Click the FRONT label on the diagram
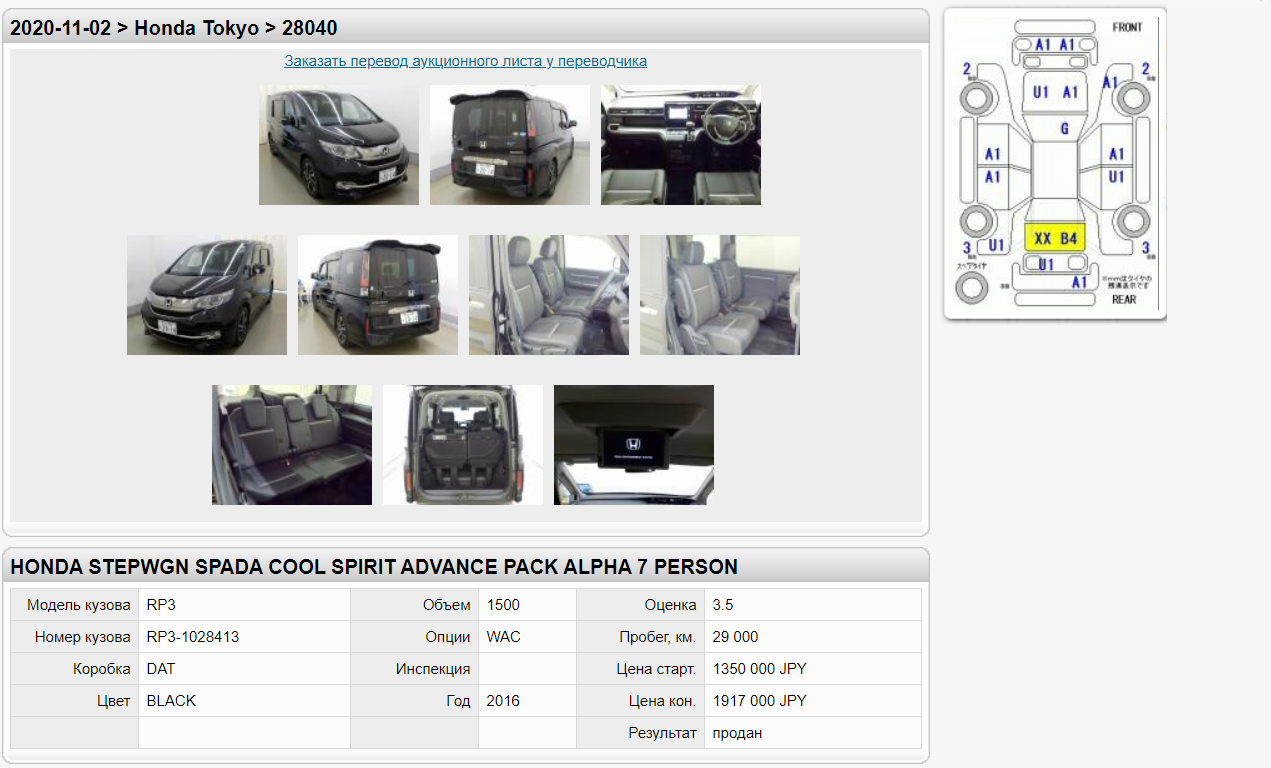1271x768 pixels. coord(1127,27)
